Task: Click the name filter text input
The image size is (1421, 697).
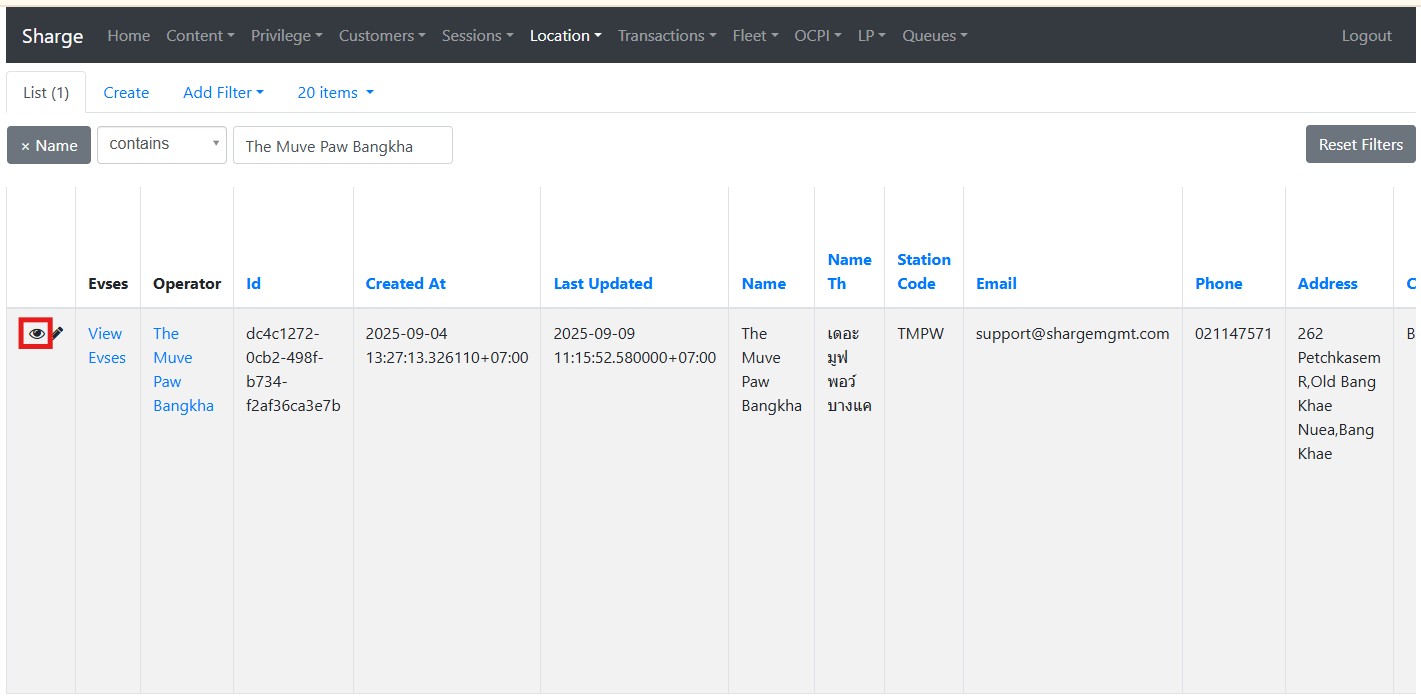Action: point(342,145)
